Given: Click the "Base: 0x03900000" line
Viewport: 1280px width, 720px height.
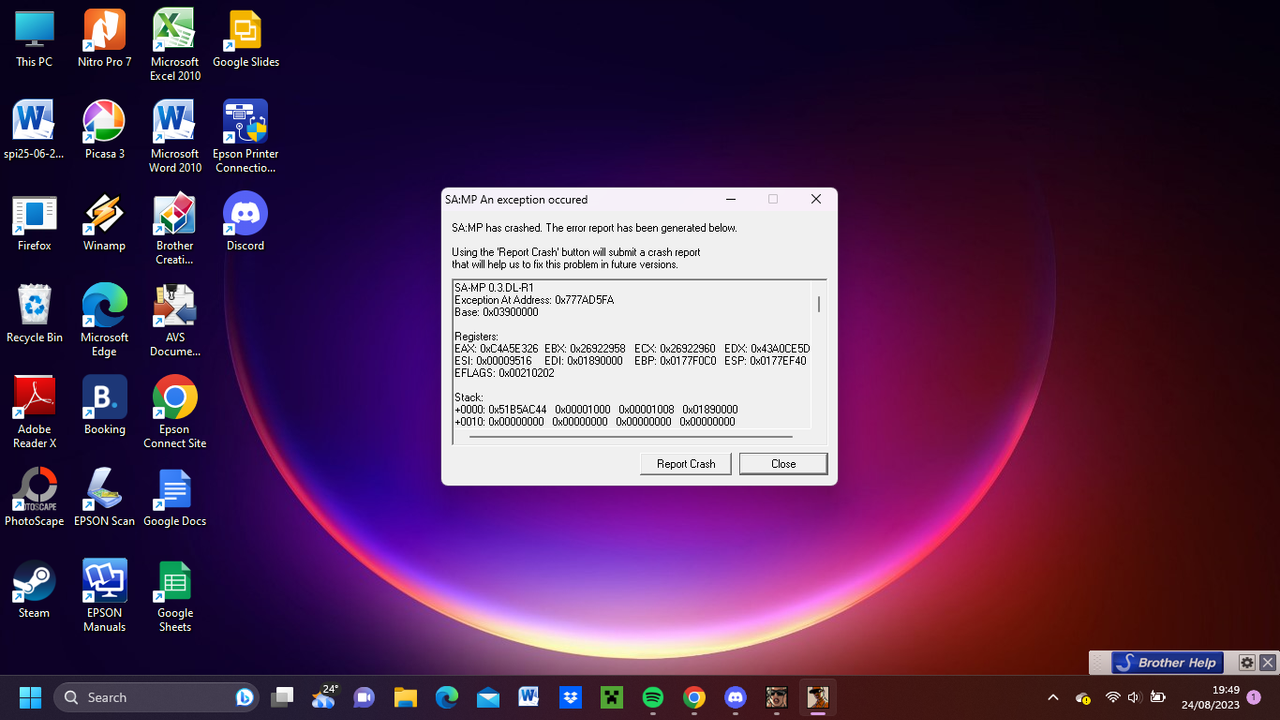Looking at the screenshot, I should click(496, 312).
